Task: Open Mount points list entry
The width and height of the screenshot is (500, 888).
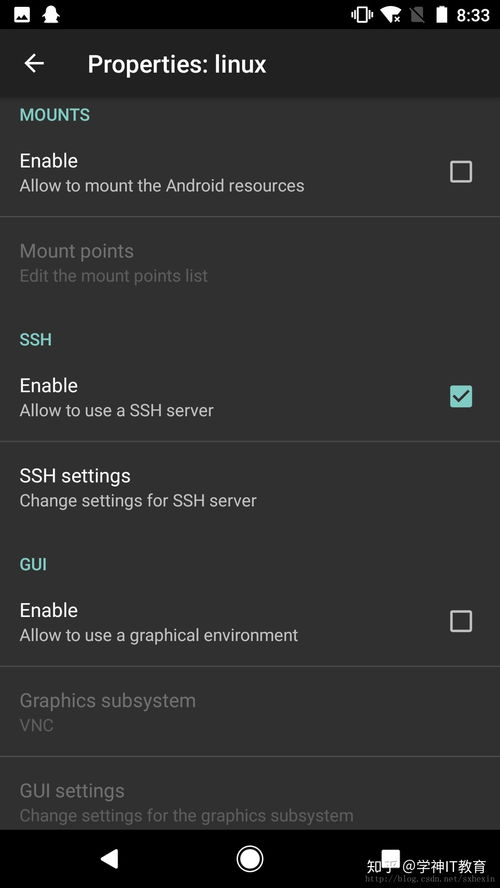Action: point(250,262)
